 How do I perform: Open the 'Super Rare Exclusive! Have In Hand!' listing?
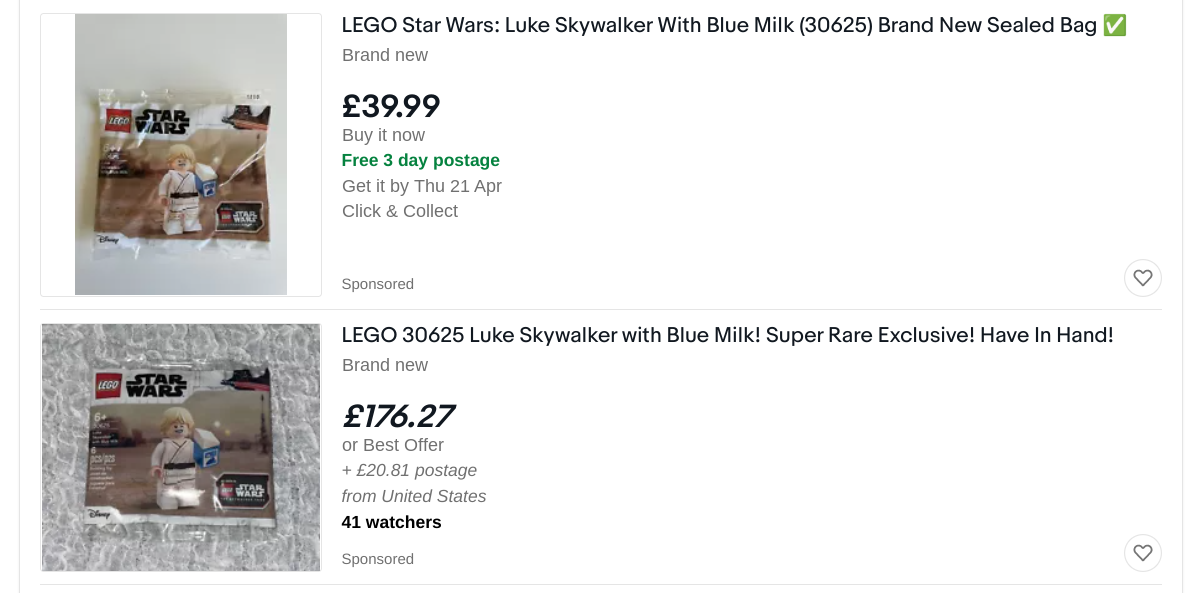727,335
